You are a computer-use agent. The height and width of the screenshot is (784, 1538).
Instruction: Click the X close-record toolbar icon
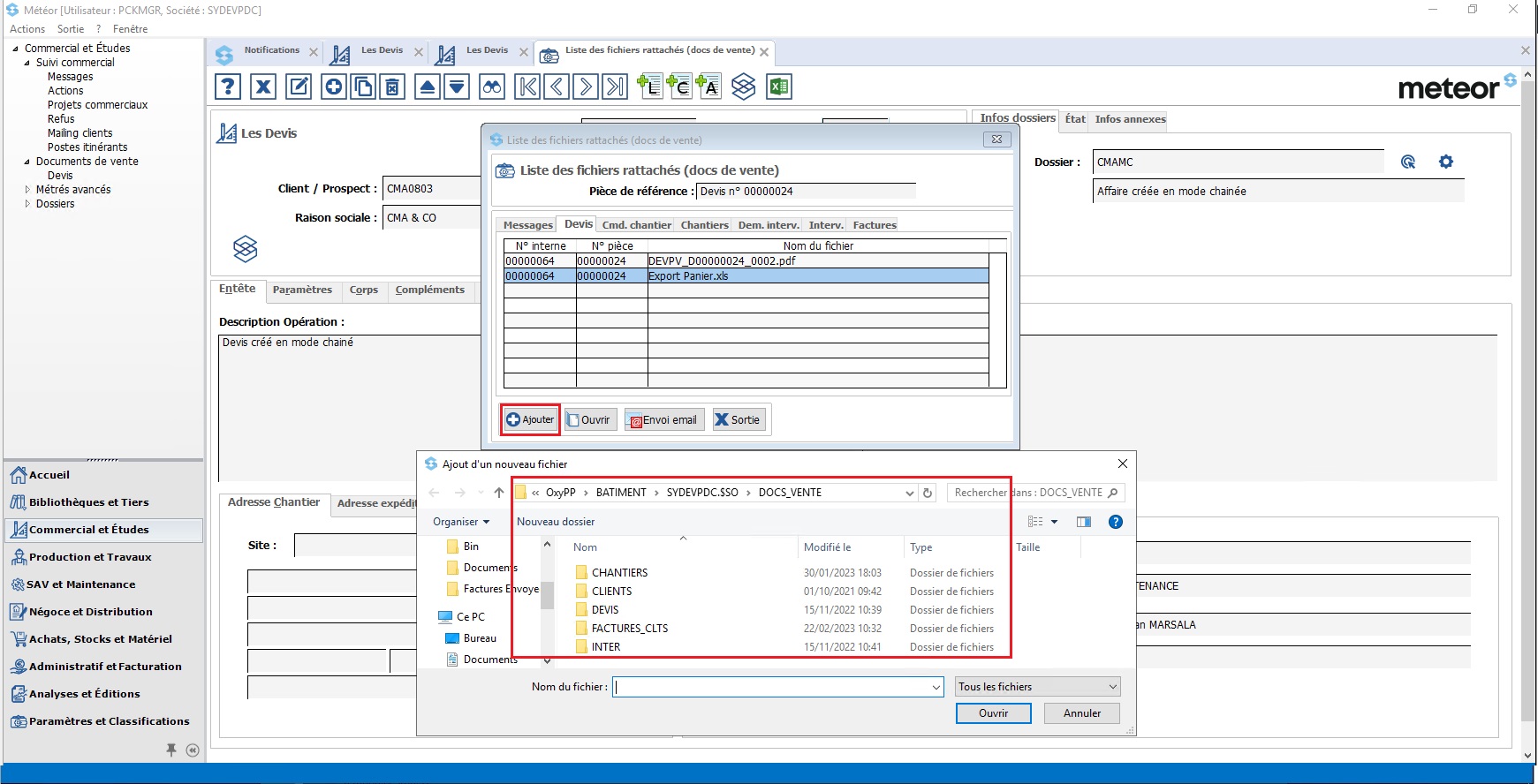coord(263,87)
